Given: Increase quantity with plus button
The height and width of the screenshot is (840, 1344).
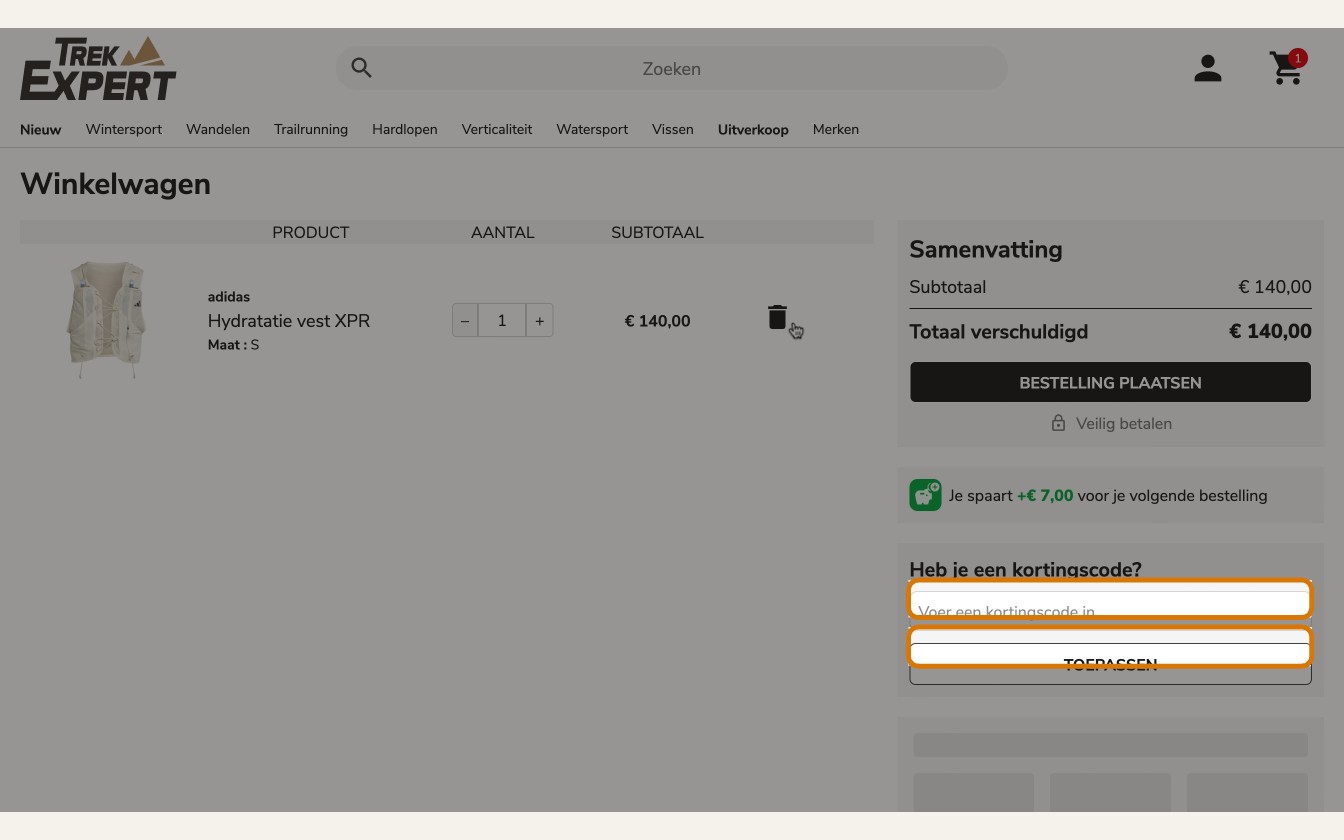Looking at the screenshot, I should click(x=540, y=320).
